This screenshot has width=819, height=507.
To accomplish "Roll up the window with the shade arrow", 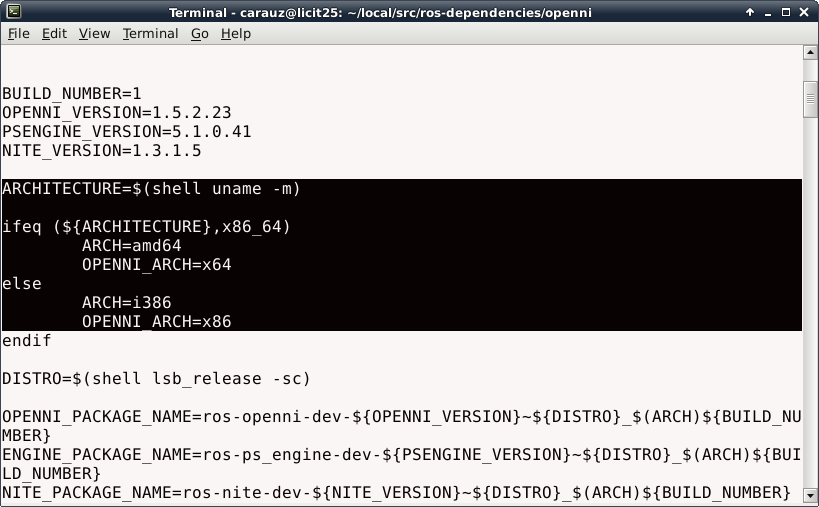I will click(750, 11).
